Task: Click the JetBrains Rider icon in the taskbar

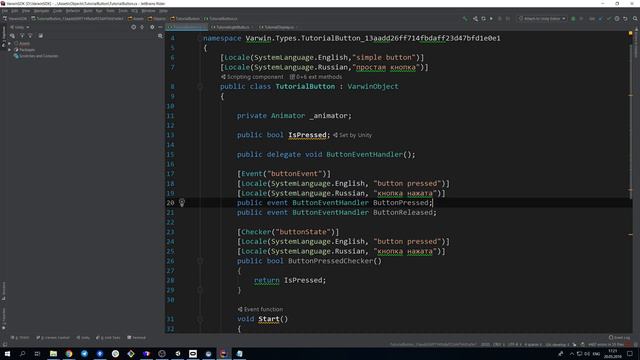Action: click(224, 353)
